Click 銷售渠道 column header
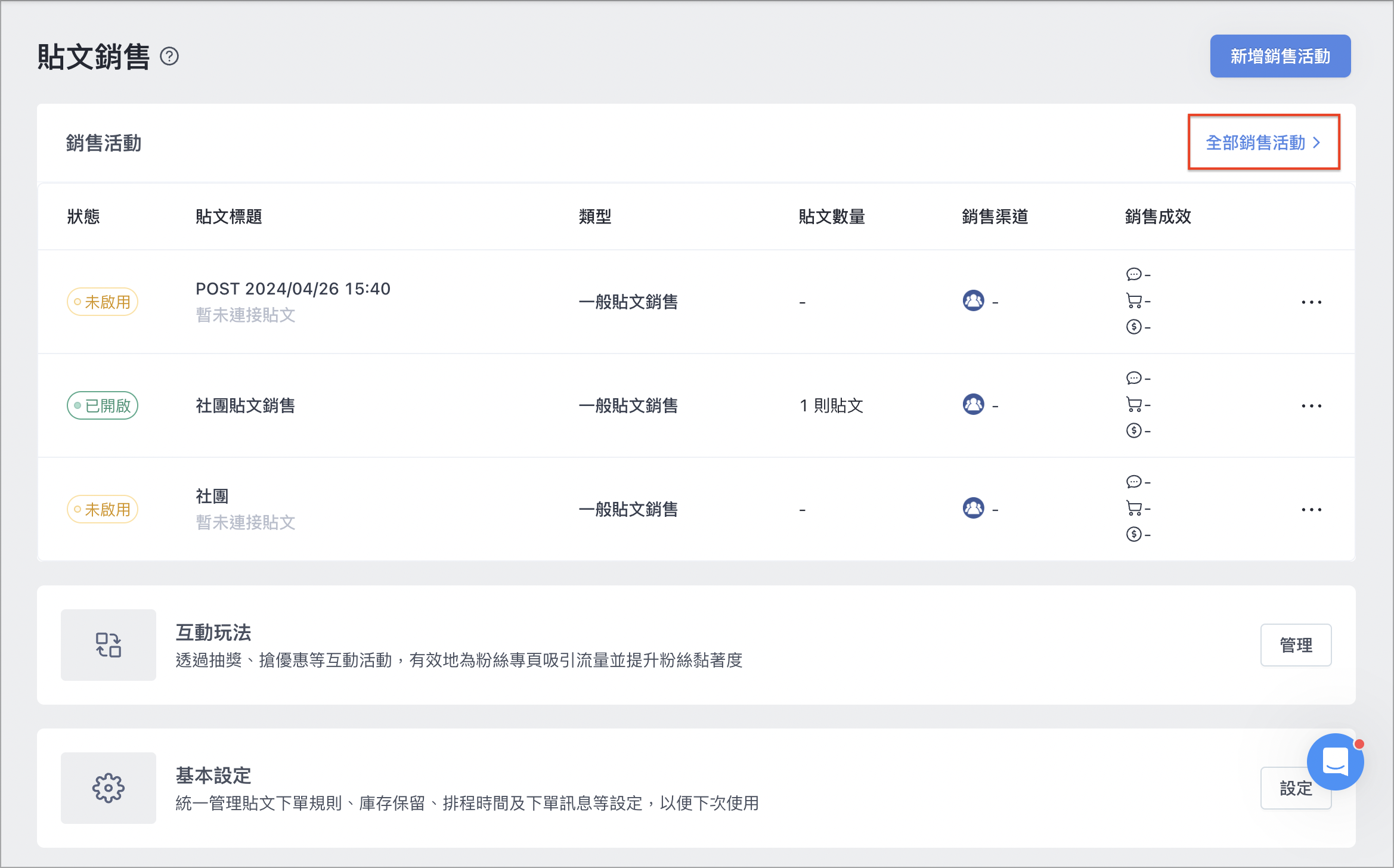 pos(995,216)
